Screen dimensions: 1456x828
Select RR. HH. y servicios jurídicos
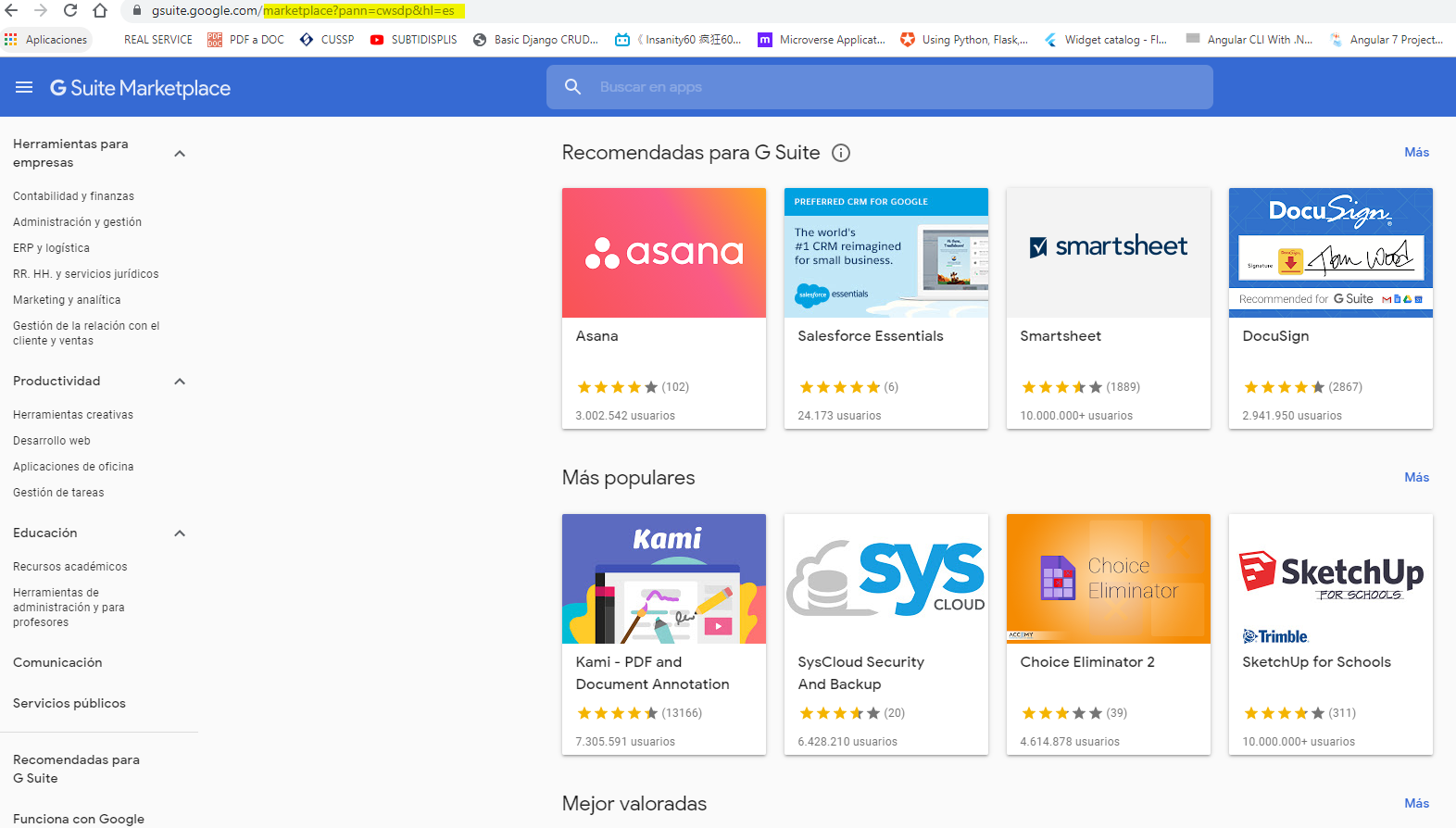85,274
